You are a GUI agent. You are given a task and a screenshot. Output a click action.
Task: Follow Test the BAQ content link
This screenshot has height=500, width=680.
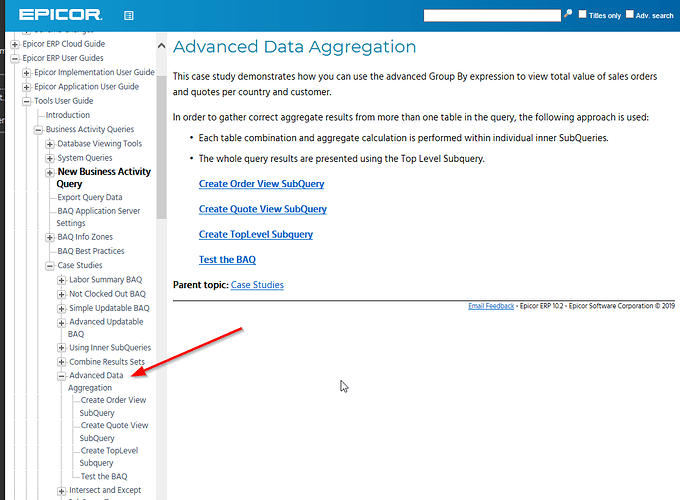(x=227, y=260)
